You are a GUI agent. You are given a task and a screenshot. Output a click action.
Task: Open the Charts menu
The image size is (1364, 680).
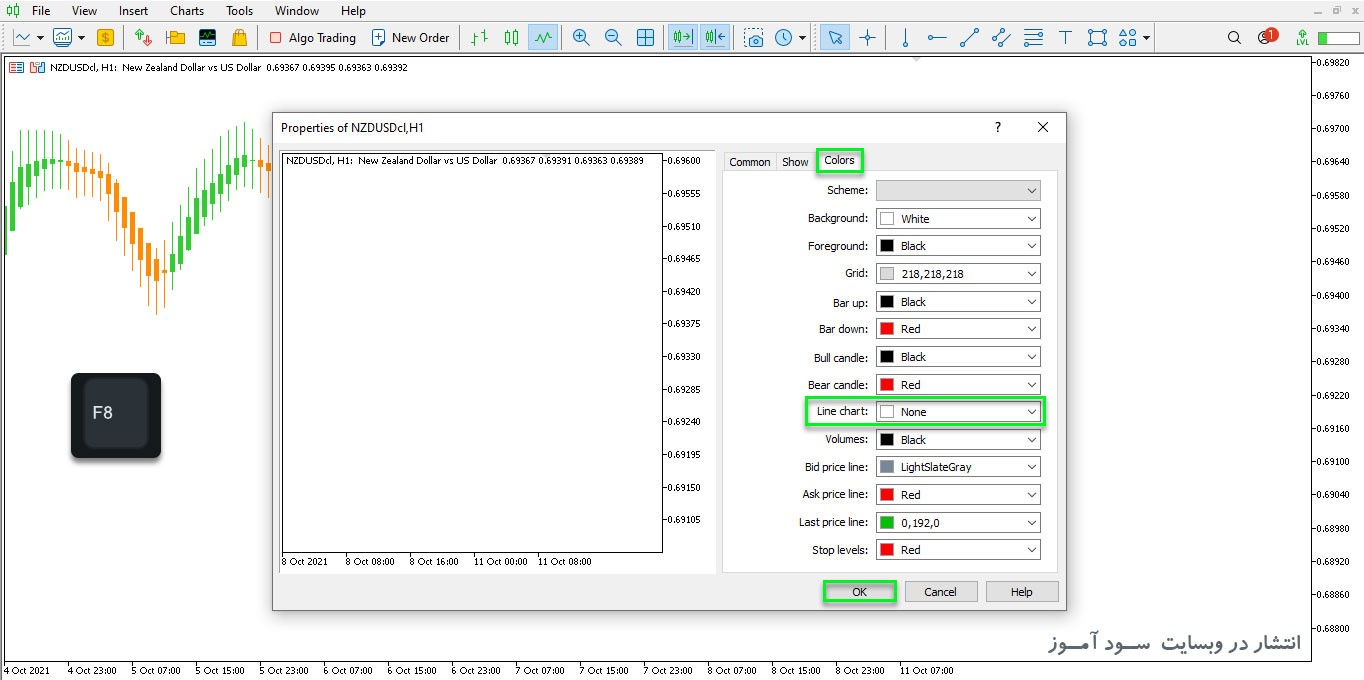(187, 11)
